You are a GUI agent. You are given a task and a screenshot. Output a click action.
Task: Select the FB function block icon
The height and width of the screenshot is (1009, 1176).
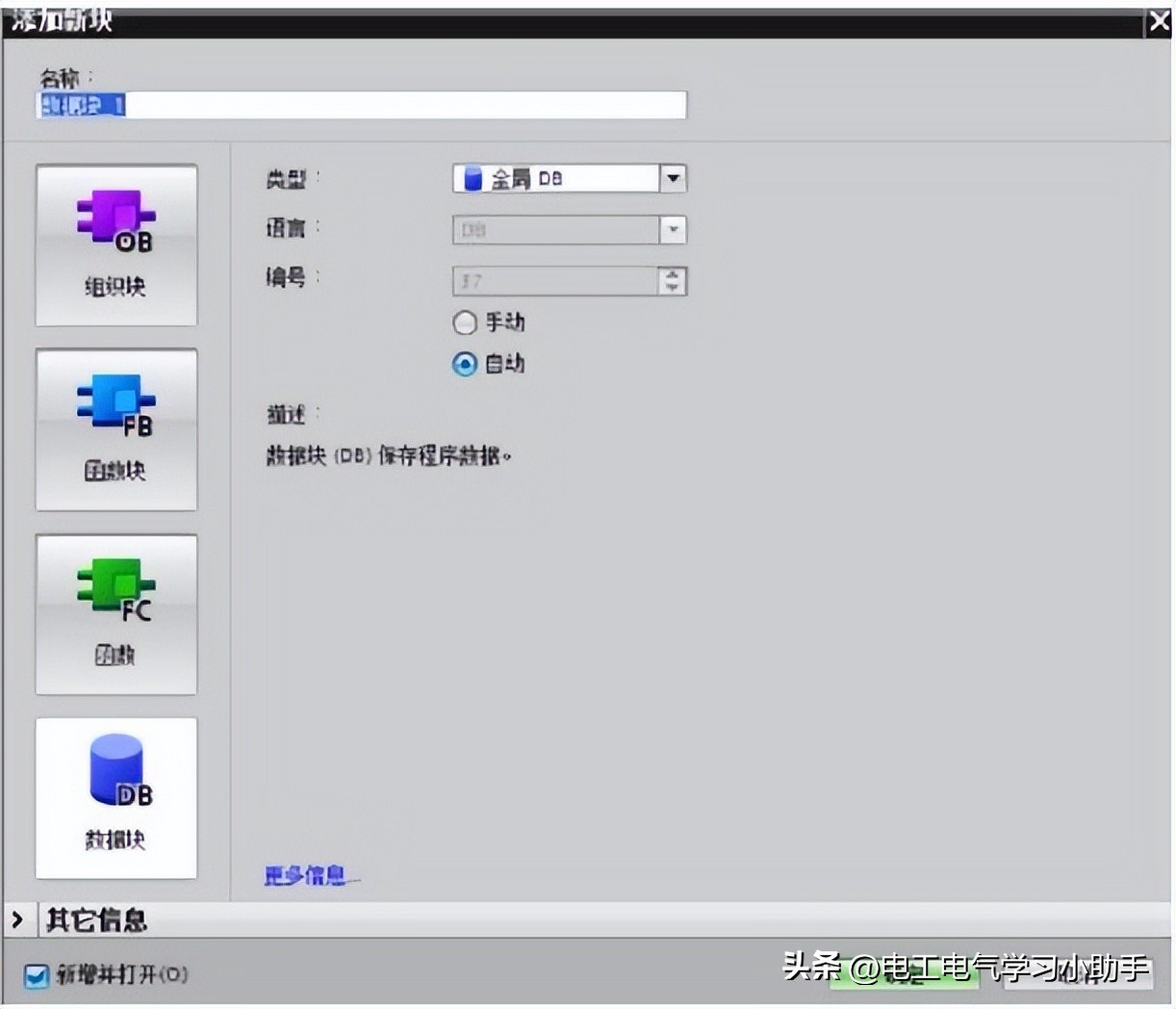click(115, 429)
